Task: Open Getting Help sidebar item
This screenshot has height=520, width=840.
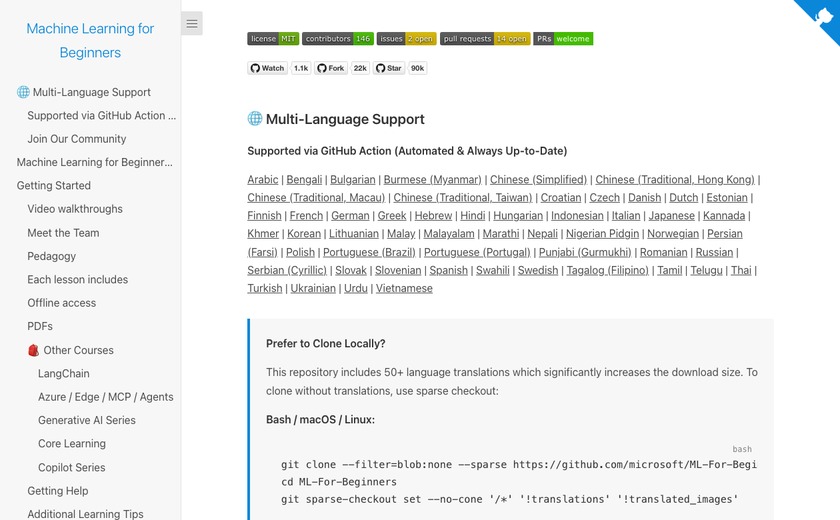Action: pyautogui.click(x=58, y=491)
